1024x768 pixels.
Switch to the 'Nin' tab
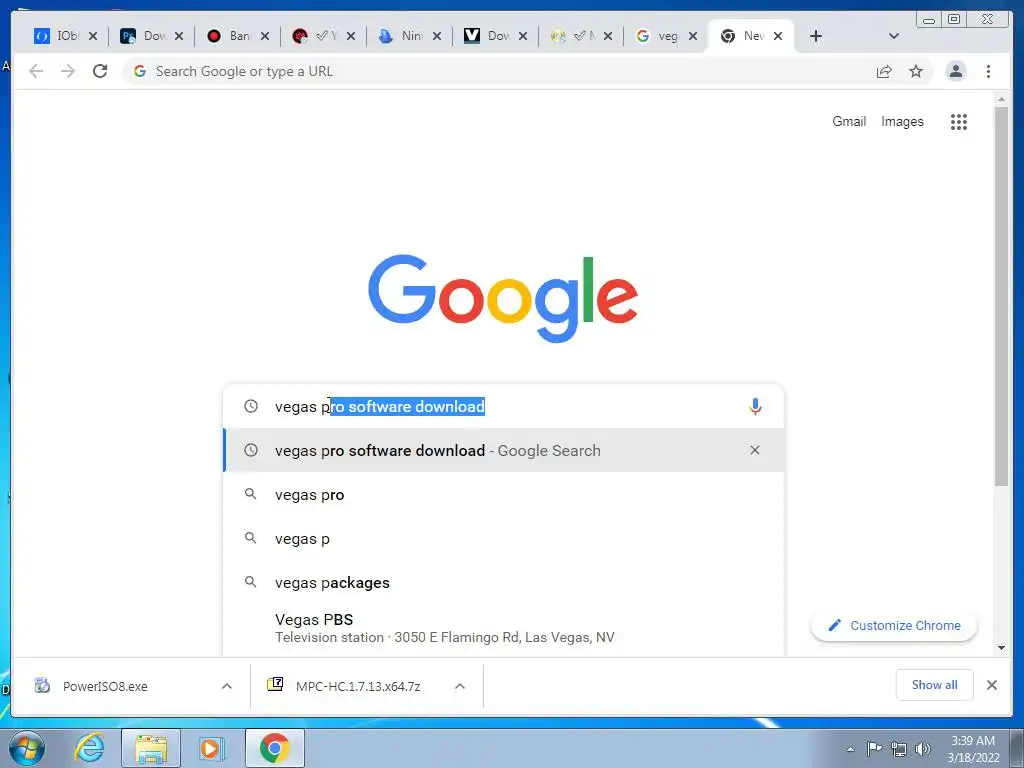[402, 36]
